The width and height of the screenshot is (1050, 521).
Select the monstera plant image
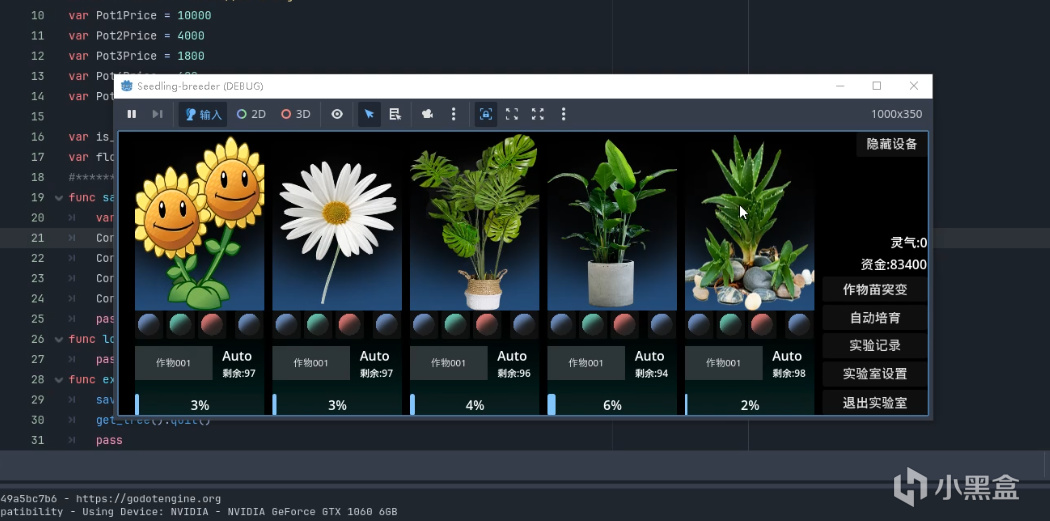coord(475,222)
